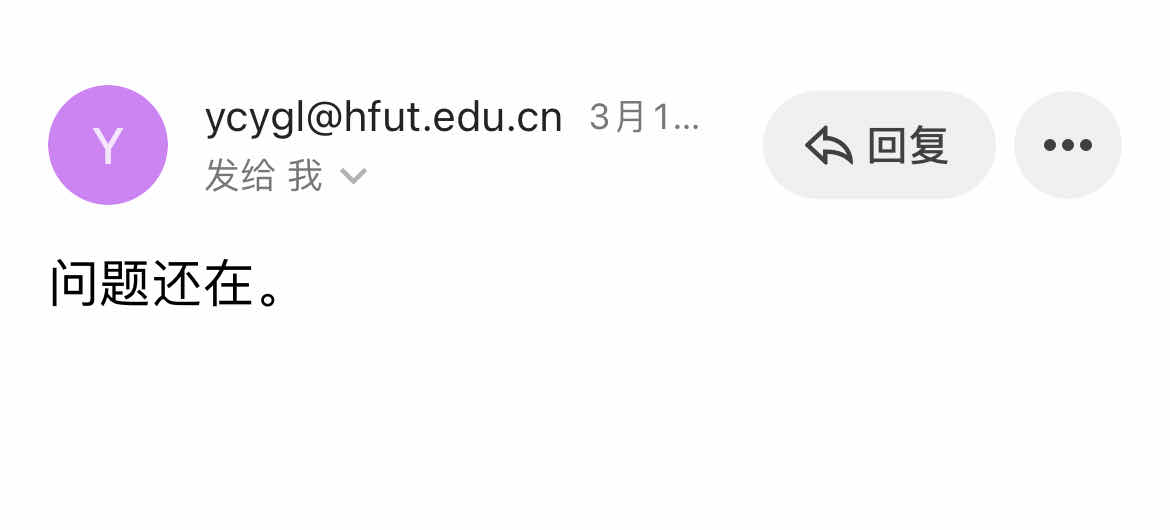Tap the middle dot of more button
Image resolution: width=1170 pixels, height=530 pixels.
pyautogui.click(x=1067, y=146)
